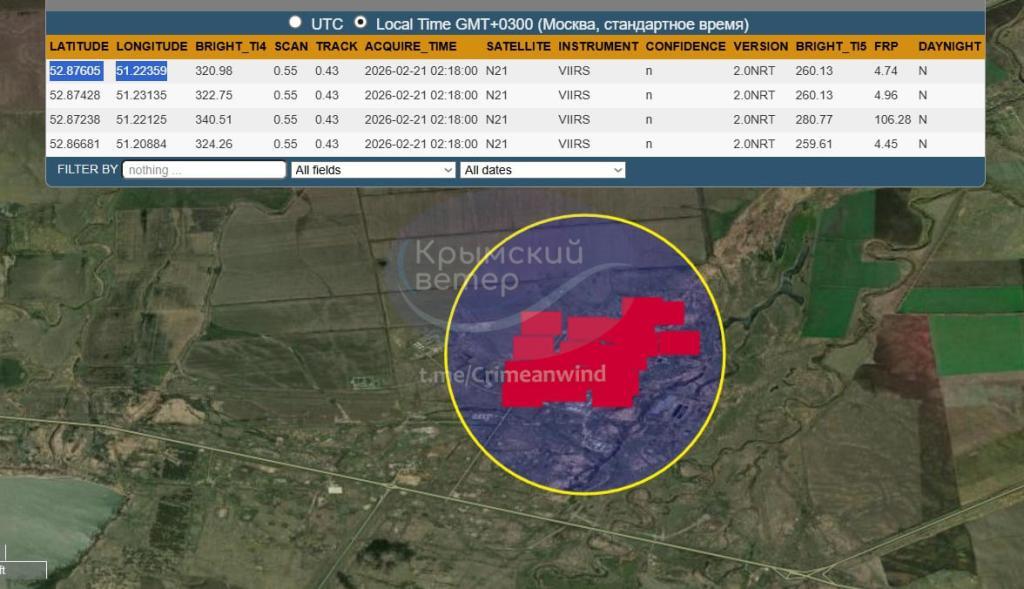This screenshot has height=589, width=1024.
Task: Select the Local Time GMT+0300 radio button
Action: point(361,22)
